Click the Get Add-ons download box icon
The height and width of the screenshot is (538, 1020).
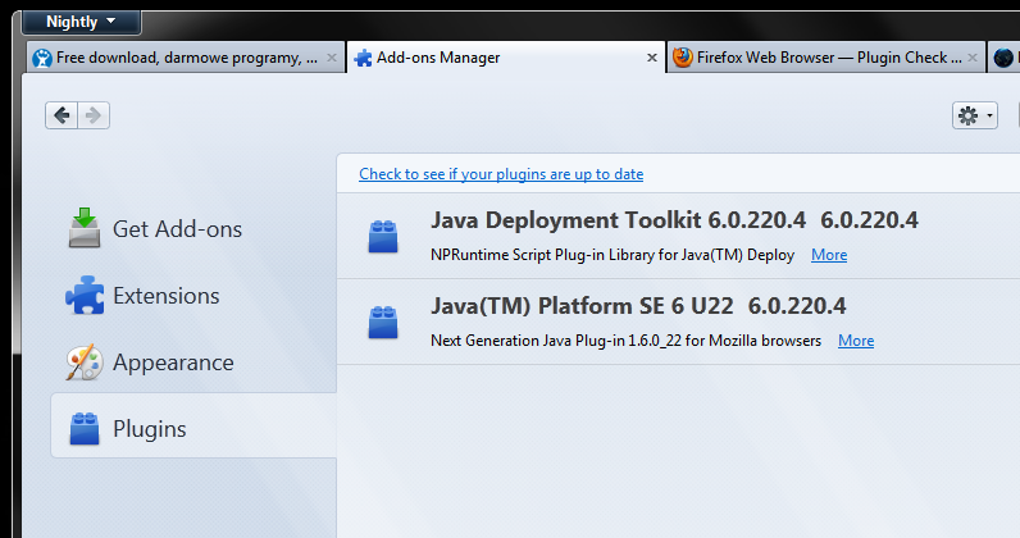tap(85, 228)
